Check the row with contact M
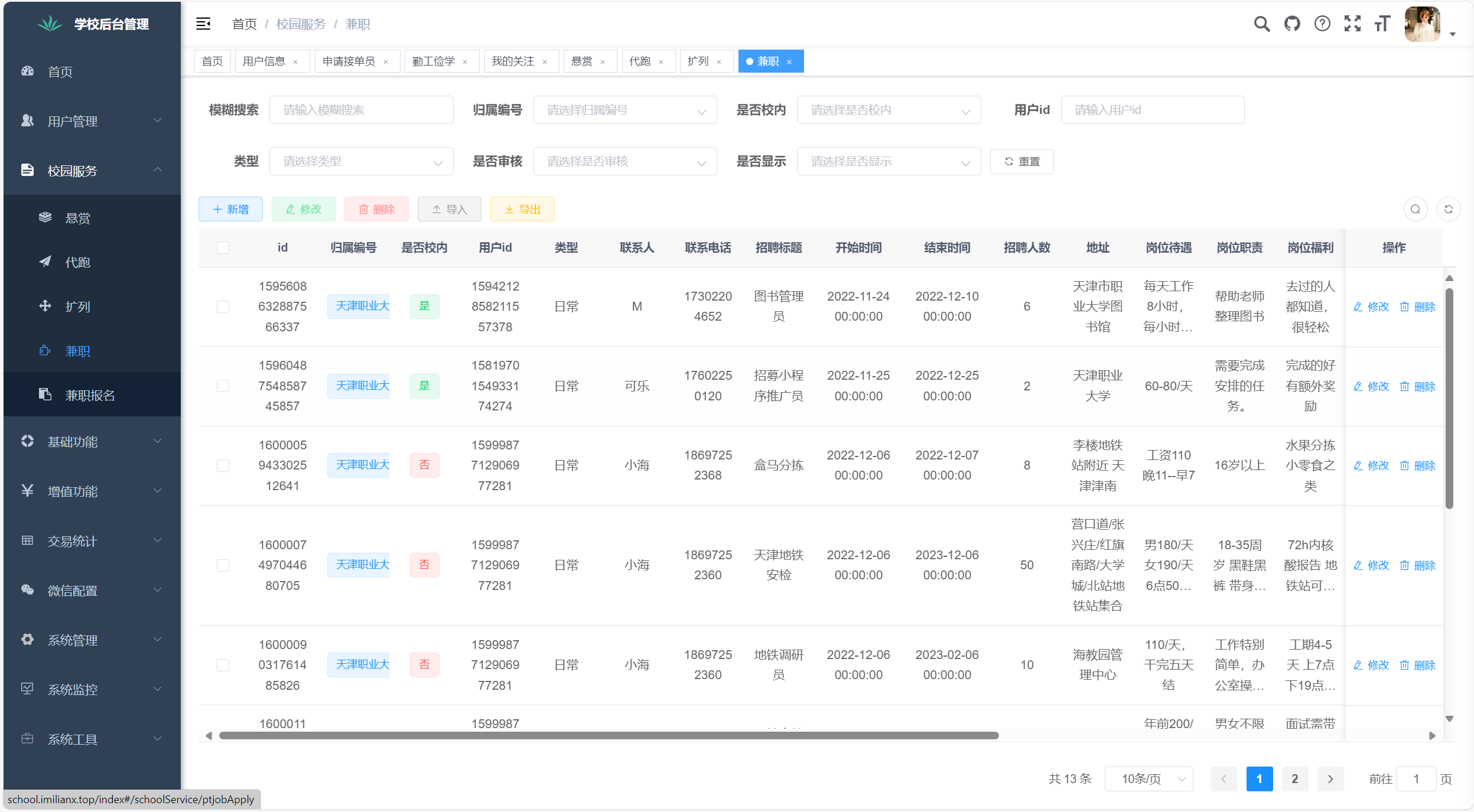Screen dimensions: 1474x812 (223, 306)
